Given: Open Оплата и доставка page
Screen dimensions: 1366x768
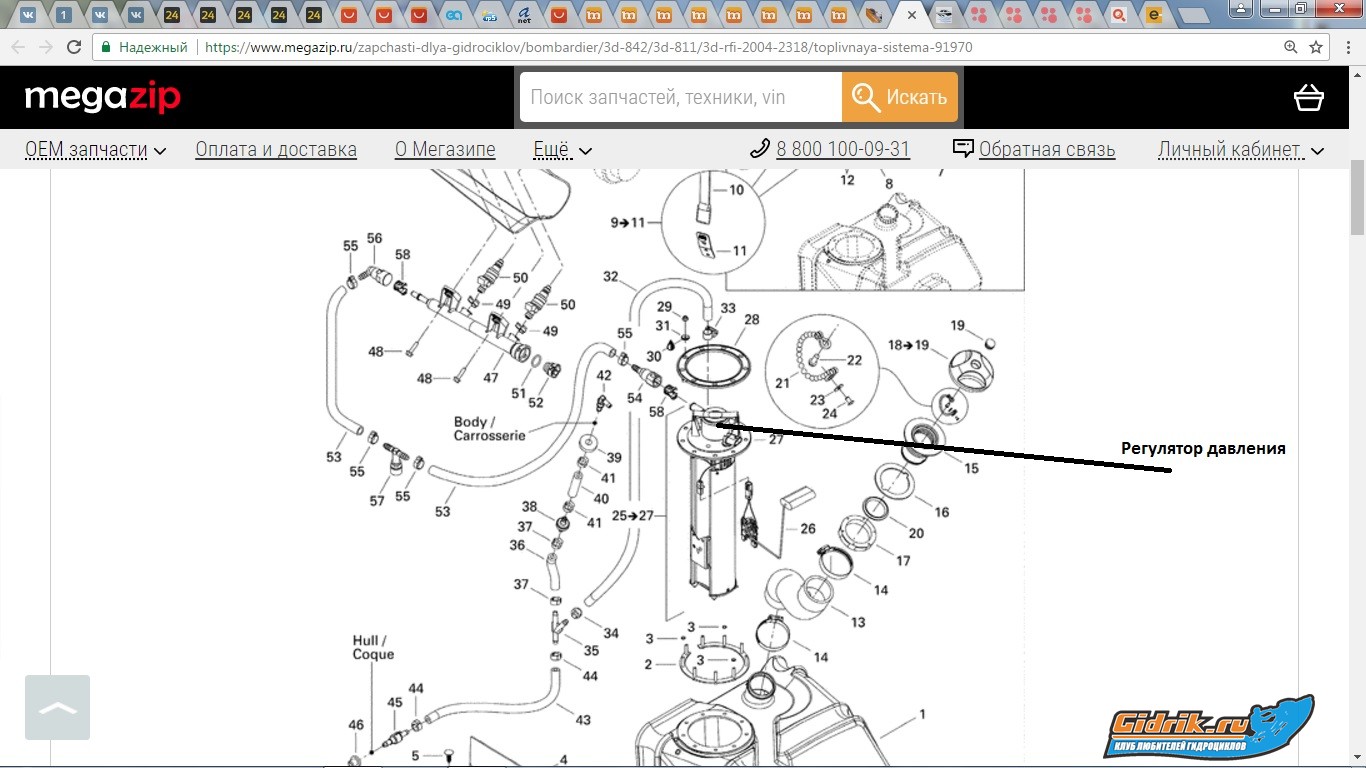Looking at the screenshot, I should point(276,150).
